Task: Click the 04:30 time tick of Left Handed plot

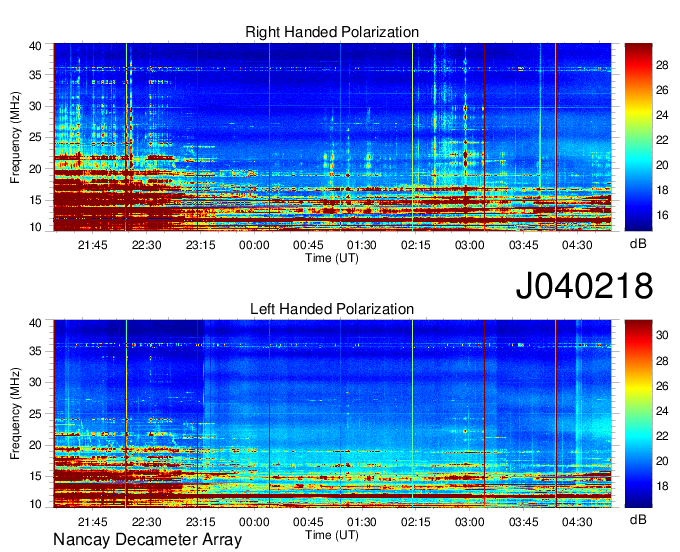Action: coord(577,522)
